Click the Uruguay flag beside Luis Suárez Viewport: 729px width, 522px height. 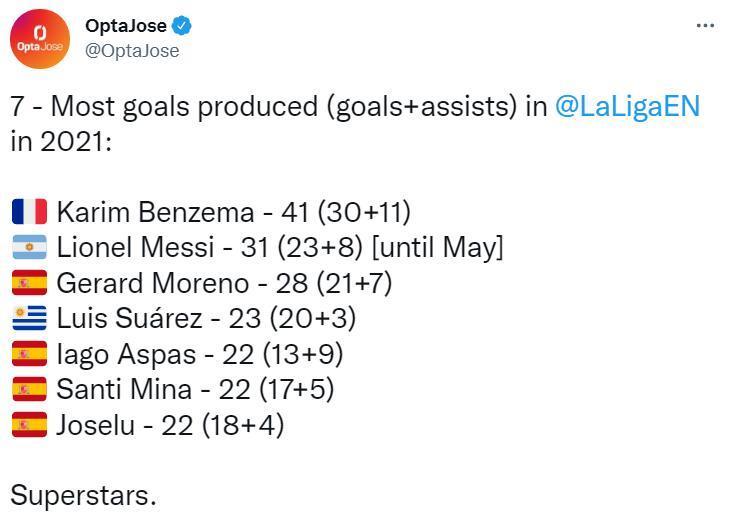pyautogui.click(x=29, y=318)
